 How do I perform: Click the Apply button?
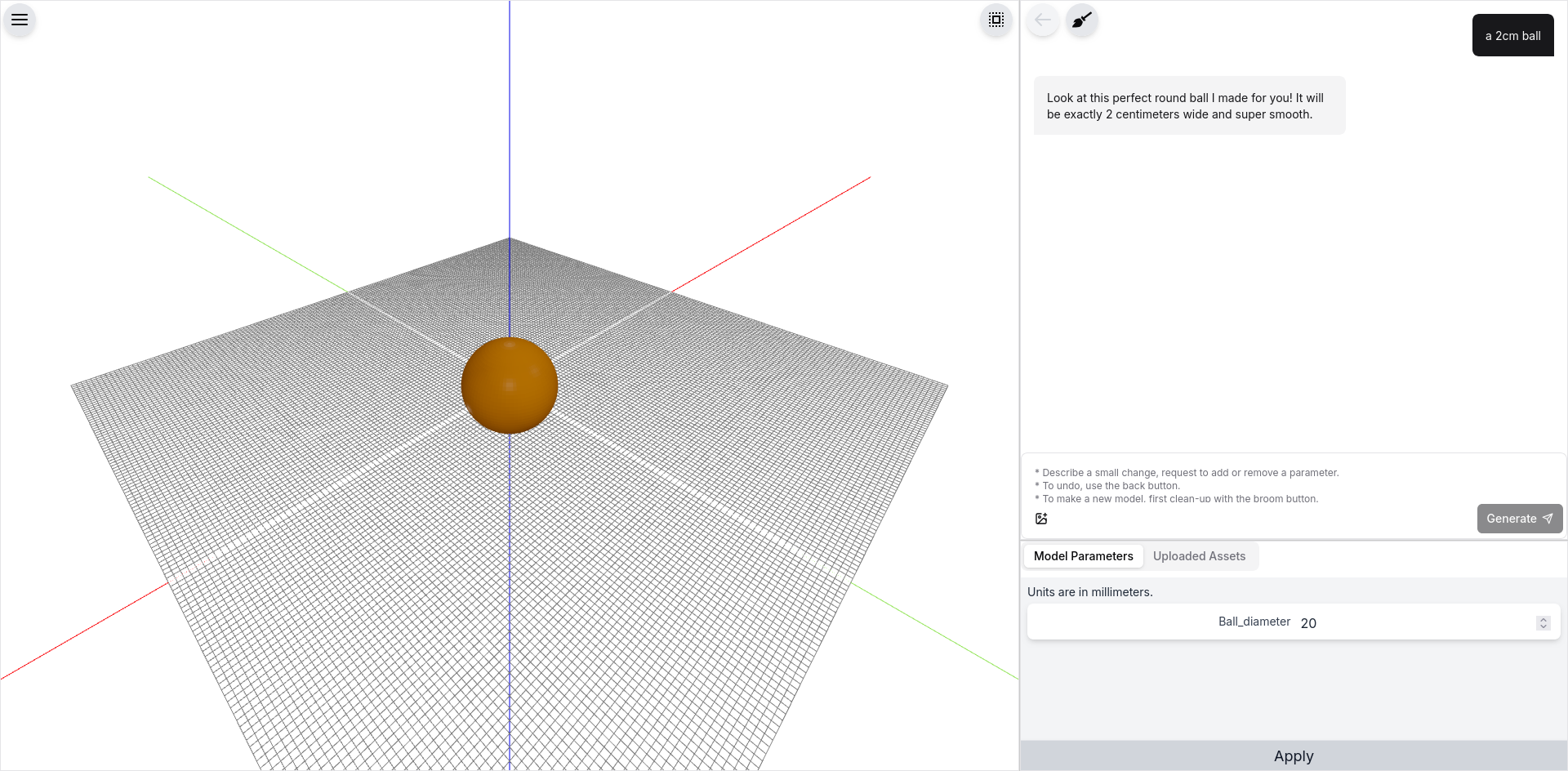click(1294, 756)
